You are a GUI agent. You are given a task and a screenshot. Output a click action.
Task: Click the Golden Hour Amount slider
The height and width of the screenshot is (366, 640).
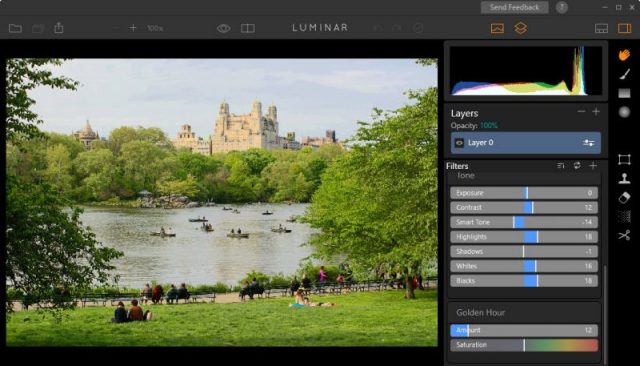pos(524,330)
